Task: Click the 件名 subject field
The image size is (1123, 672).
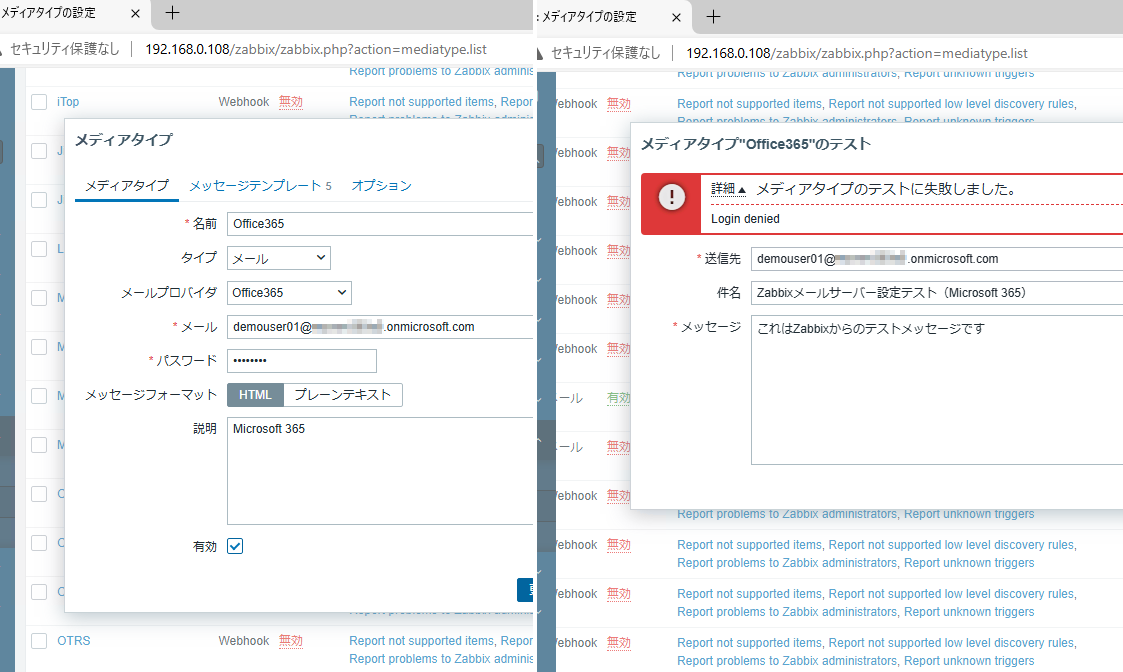Action: [937, 292]
